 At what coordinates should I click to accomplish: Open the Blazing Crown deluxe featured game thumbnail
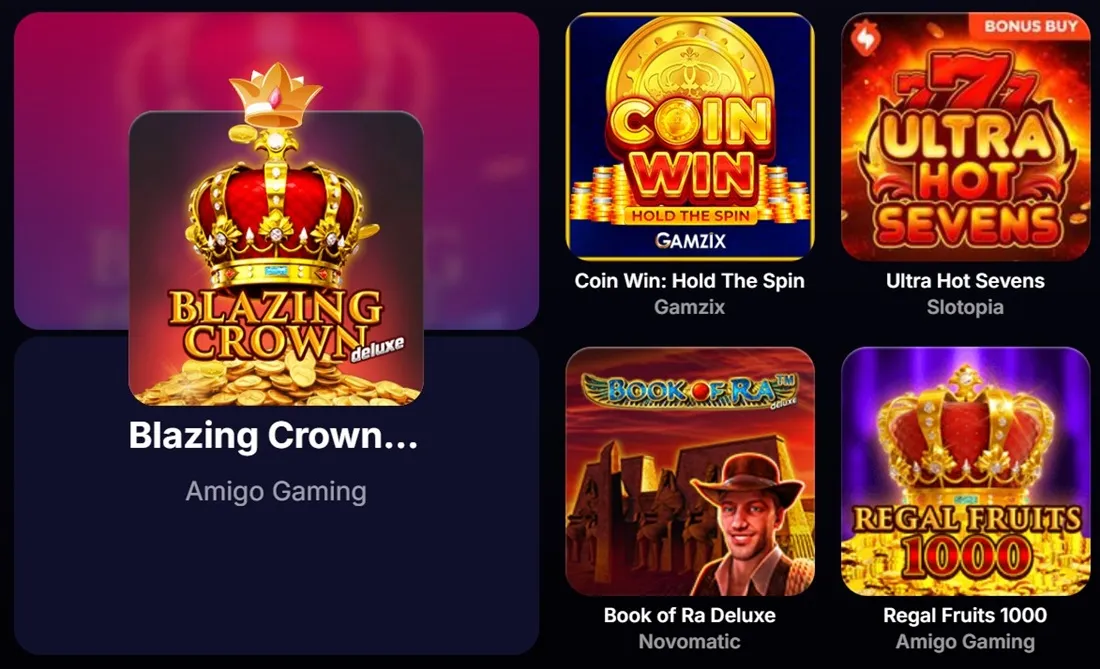click(276, 258)
